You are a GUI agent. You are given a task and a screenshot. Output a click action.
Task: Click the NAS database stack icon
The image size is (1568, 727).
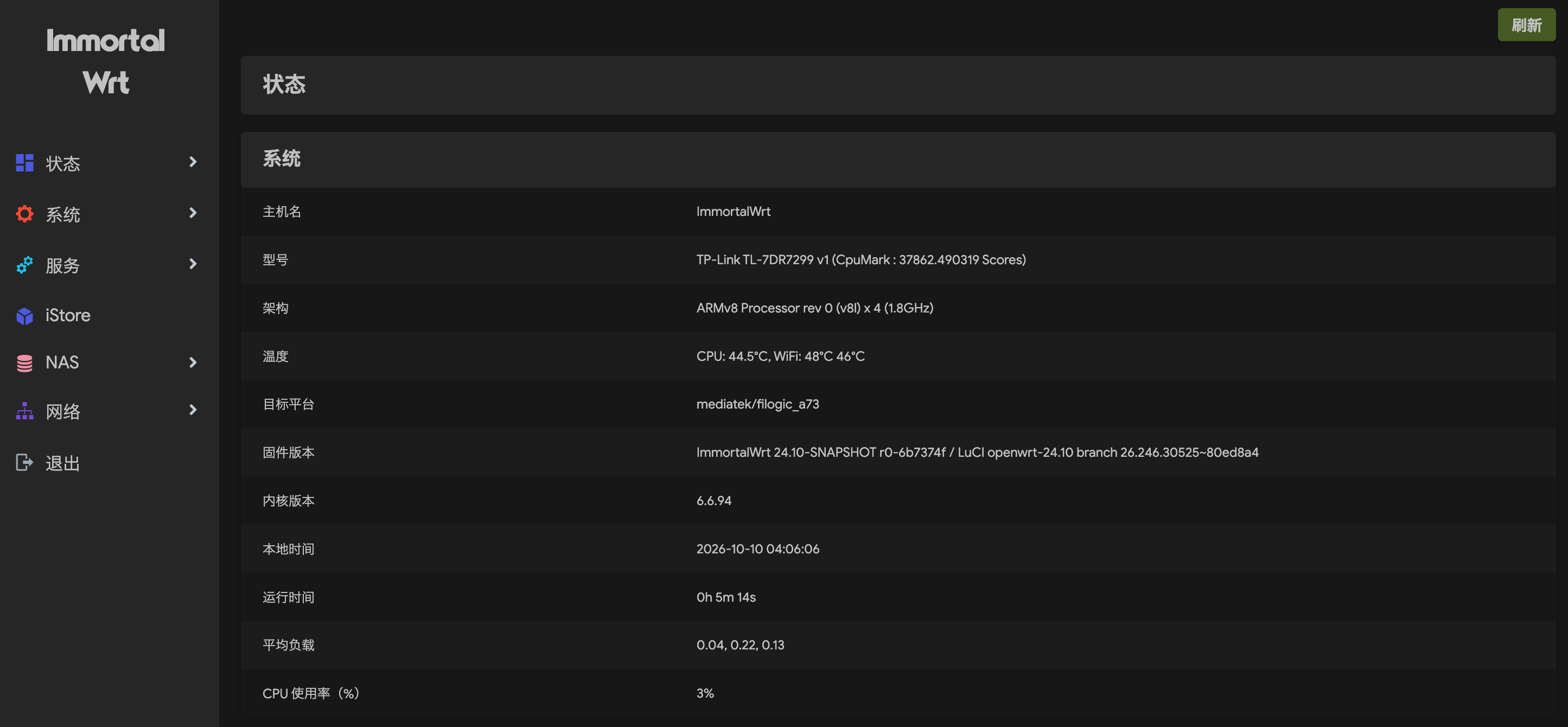(24, 363)
